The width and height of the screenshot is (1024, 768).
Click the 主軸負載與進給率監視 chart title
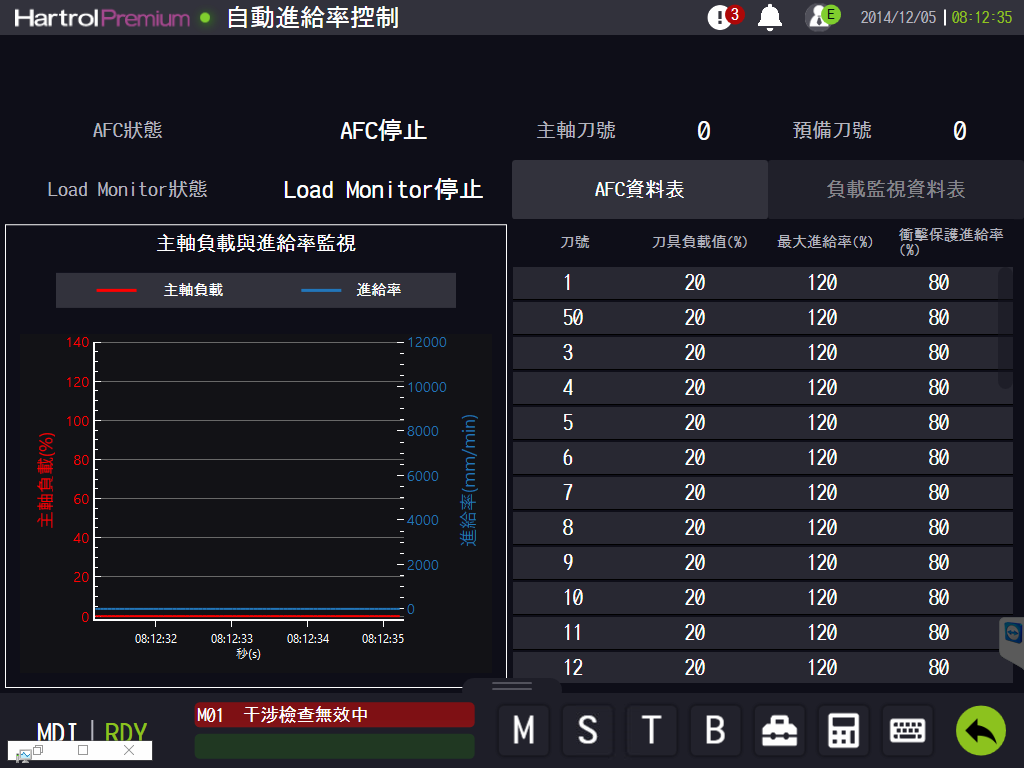tap(256, 244)
